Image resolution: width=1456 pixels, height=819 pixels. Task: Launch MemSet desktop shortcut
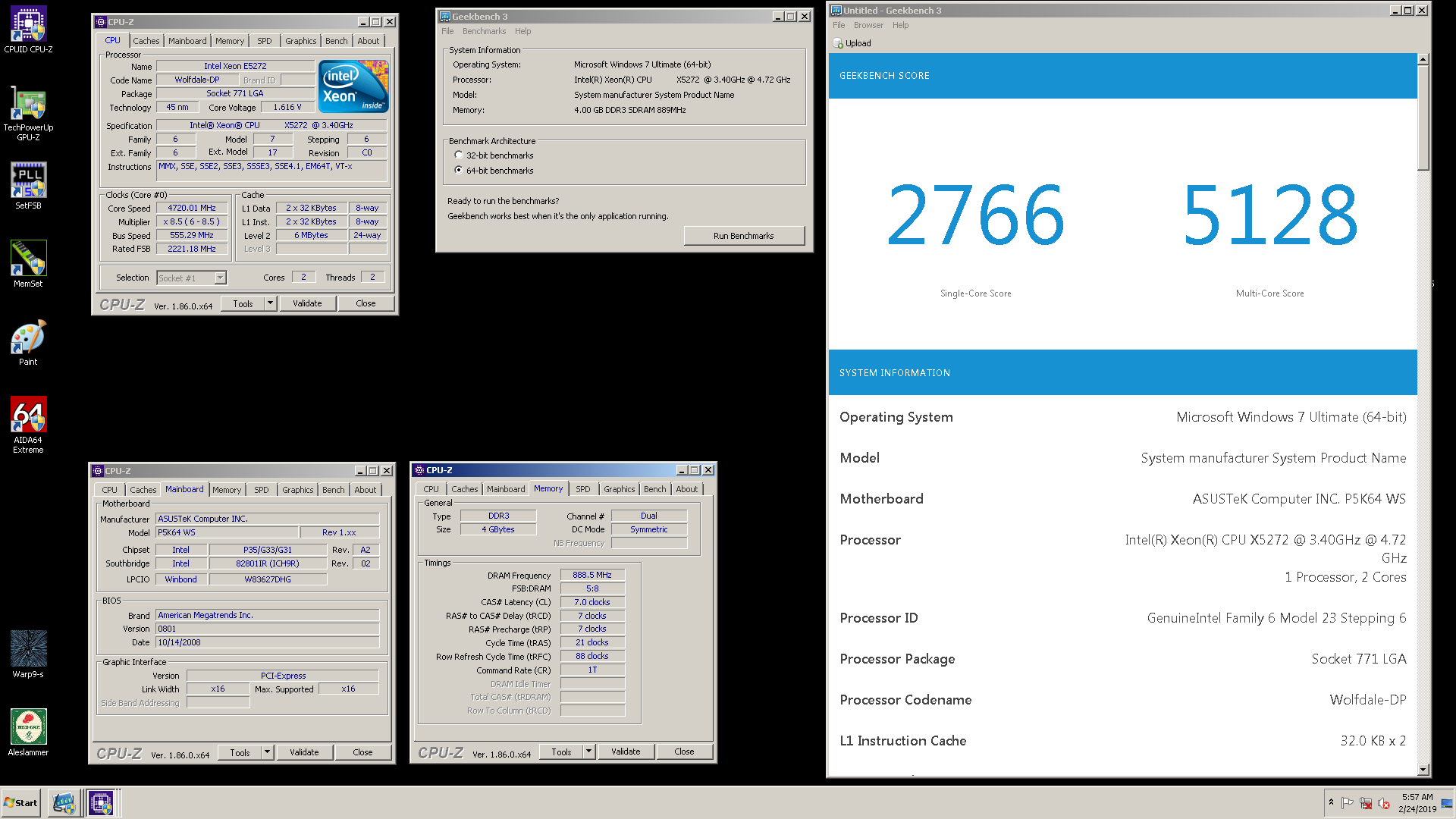click(x=28, y=264)
